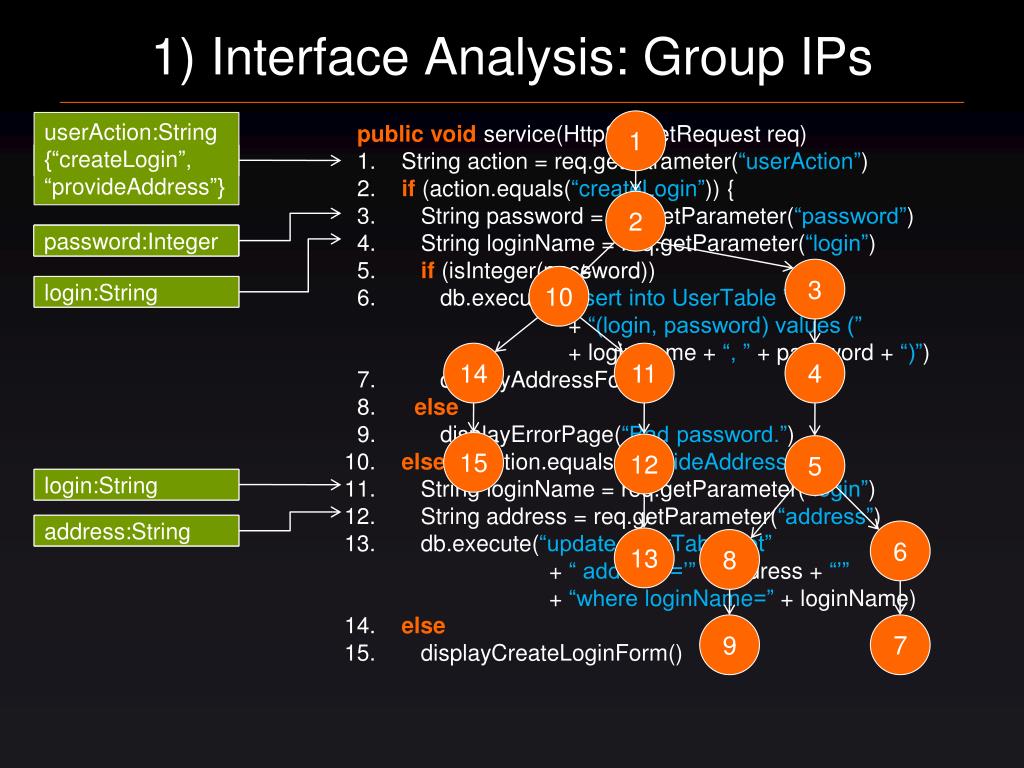Select orange graph node 9
1024x768 pixels.
tap(729, 645)
